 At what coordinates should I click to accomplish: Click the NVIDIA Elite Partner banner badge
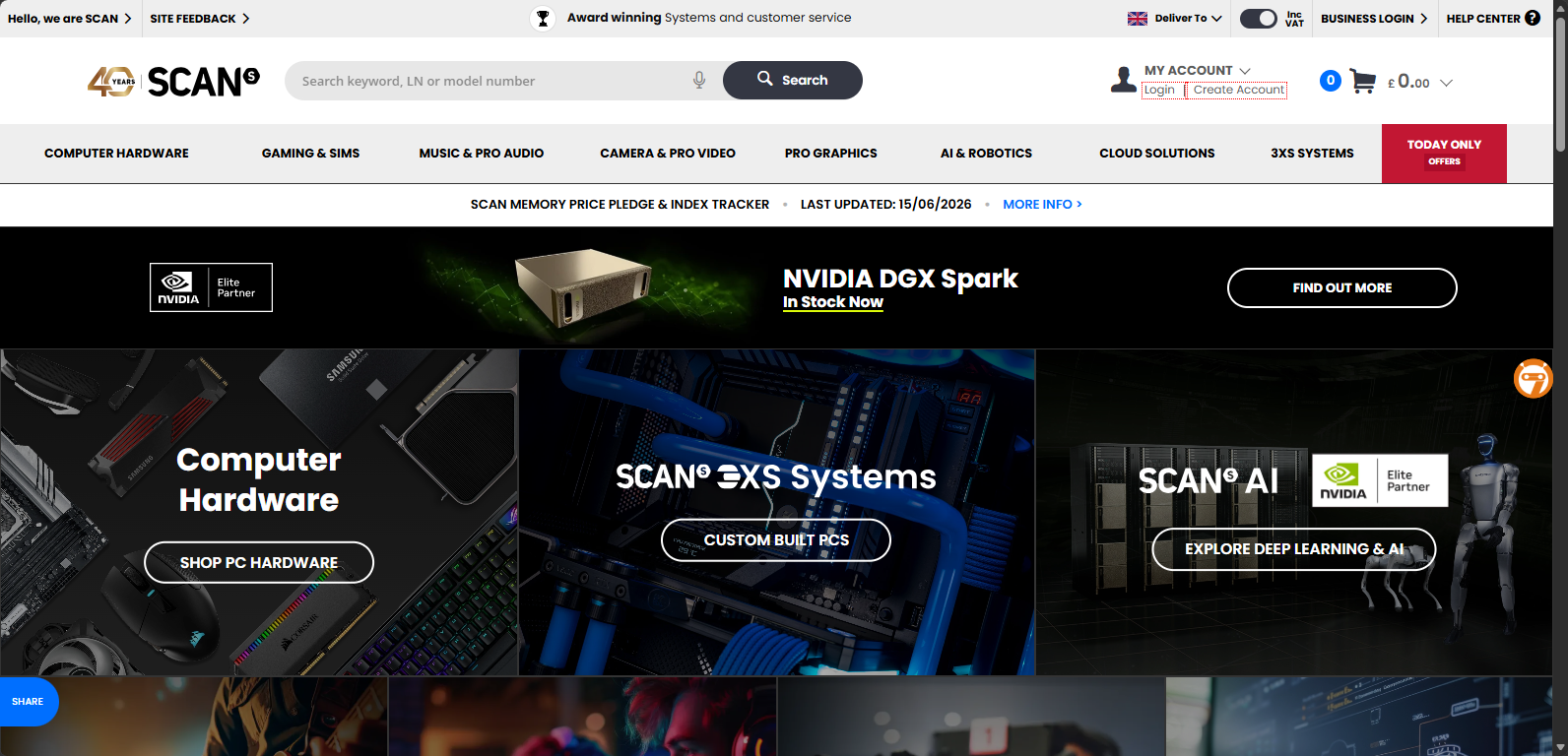(x=211, y=287)
